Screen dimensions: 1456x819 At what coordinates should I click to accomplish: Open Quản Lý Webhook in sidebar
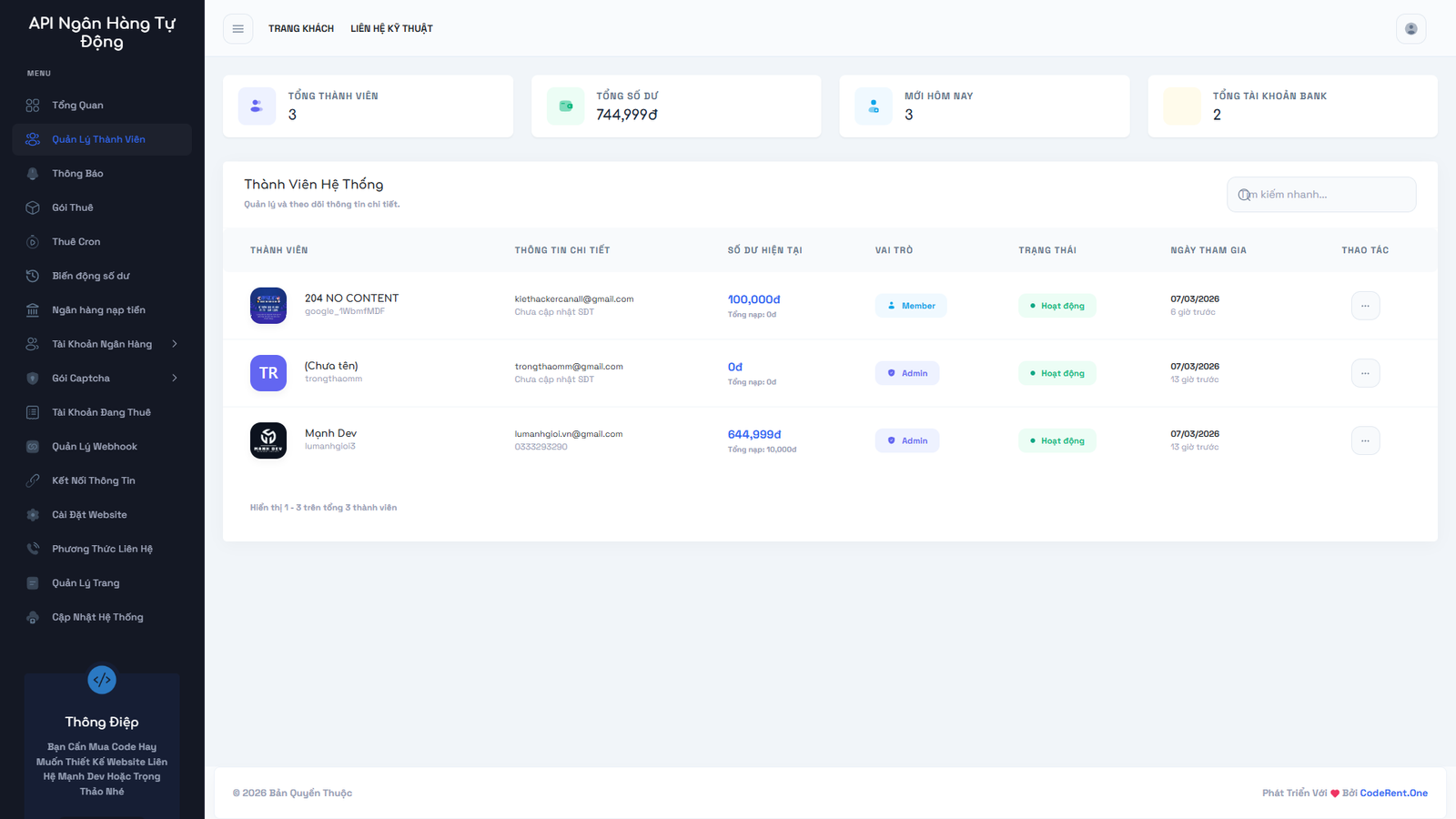click(x=95, y=447)
